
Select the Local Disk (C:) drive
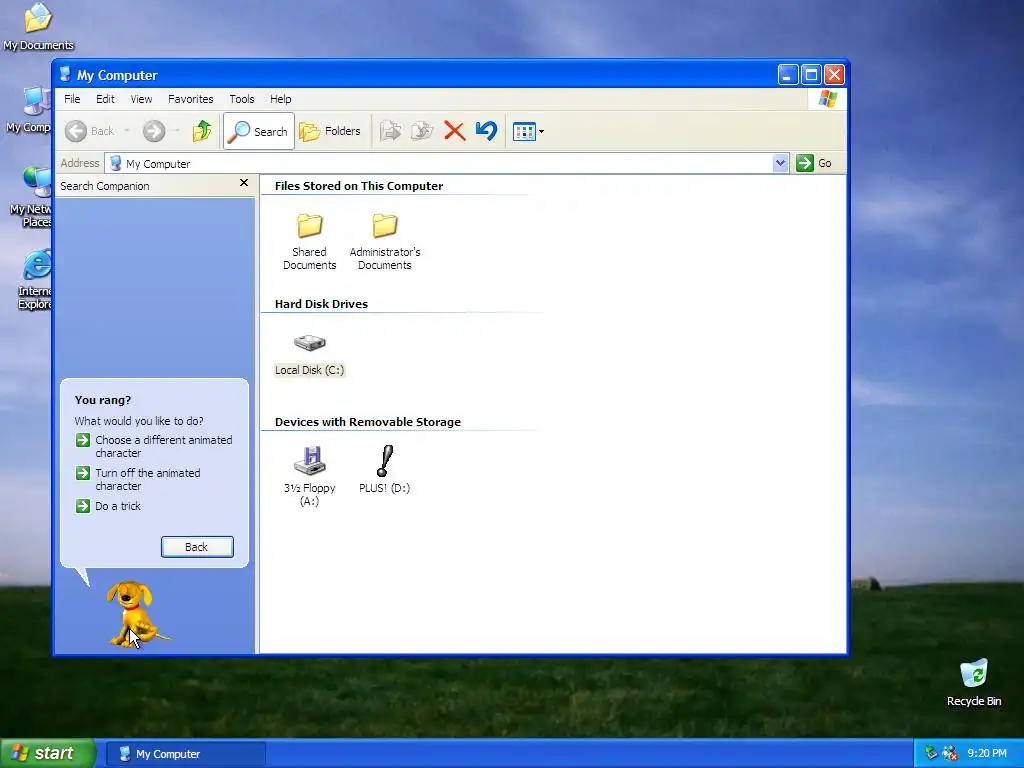[310, 355]
